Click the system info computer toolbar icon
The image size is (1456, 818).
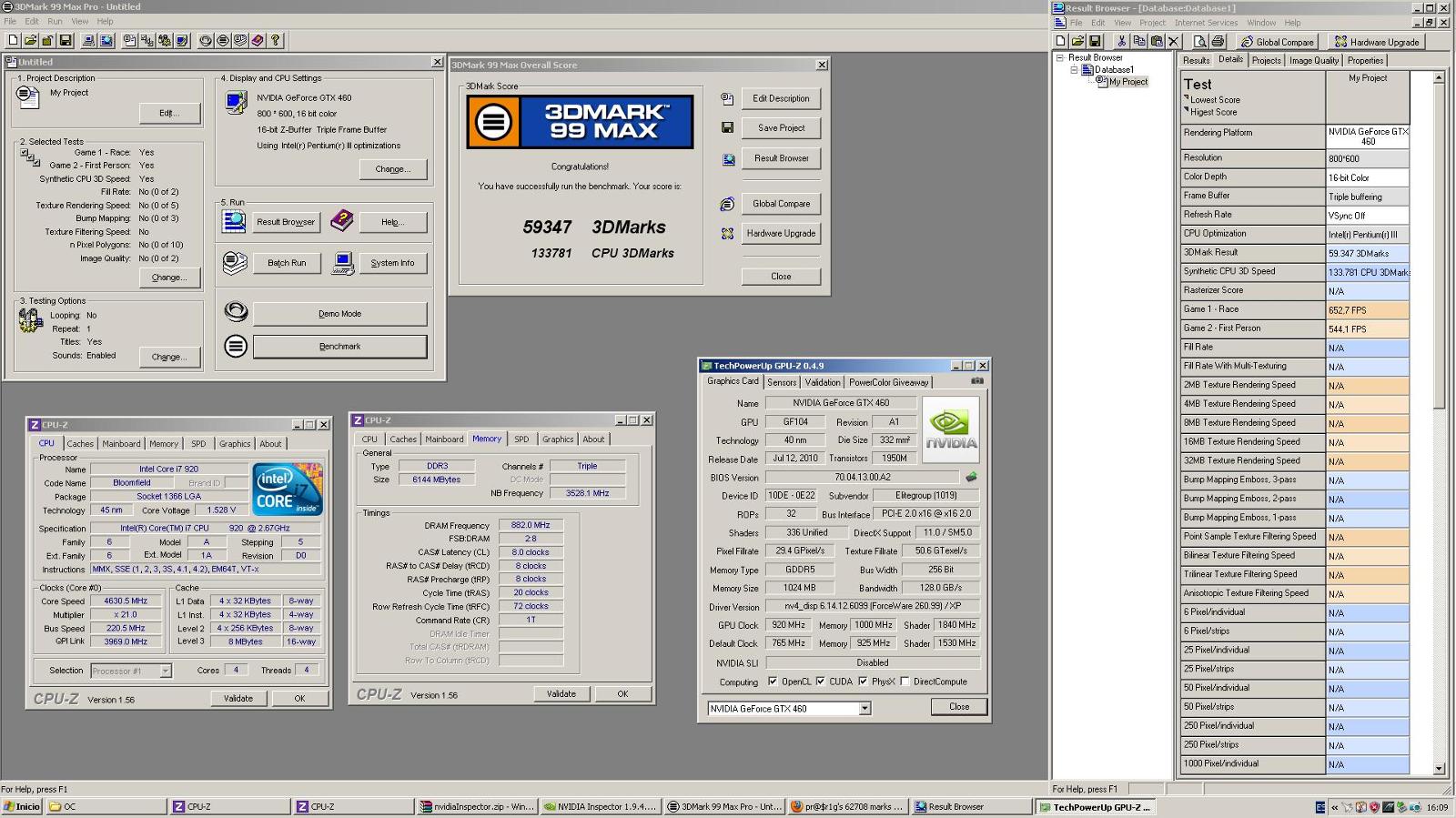(x=88, y=40)
